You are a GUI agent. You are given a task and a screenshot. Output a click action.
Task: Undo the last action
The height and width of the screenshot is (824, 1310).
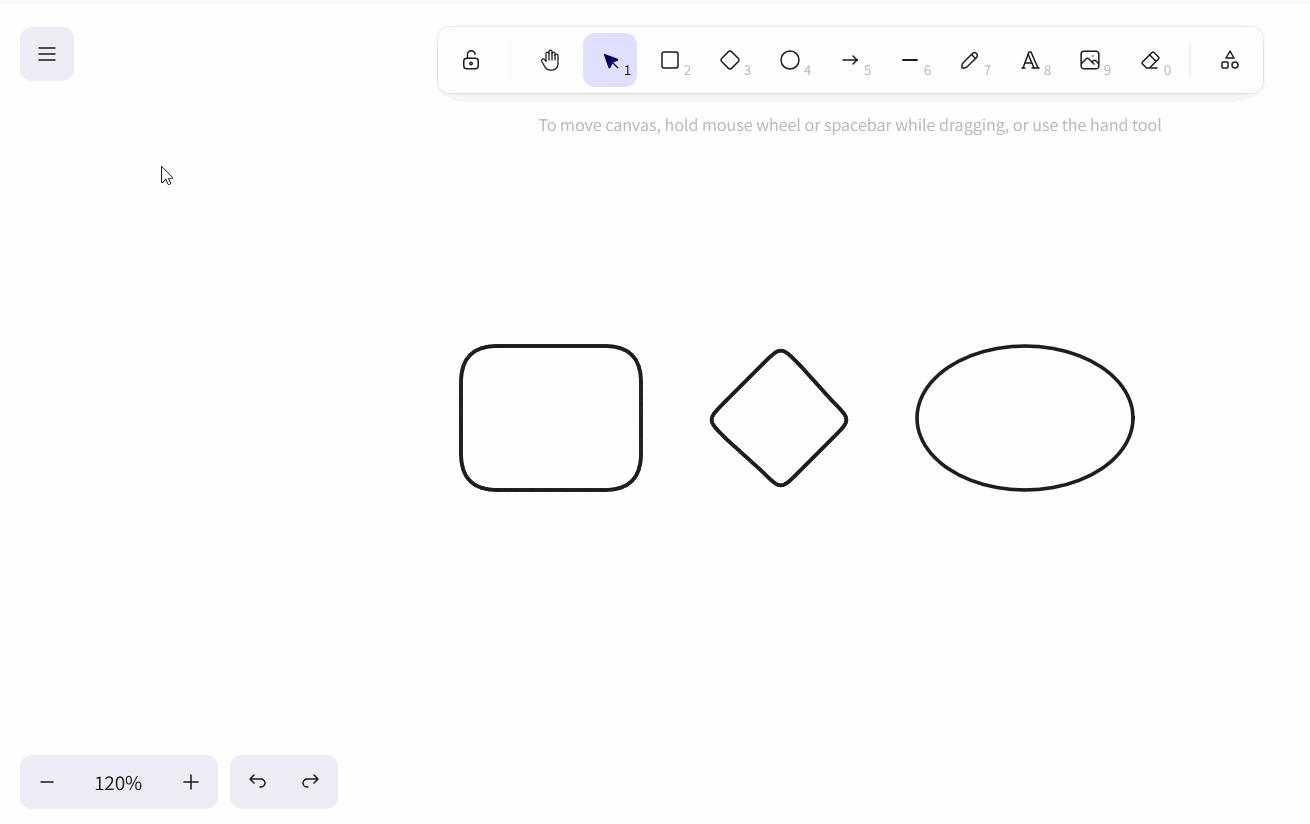[257, 782]
